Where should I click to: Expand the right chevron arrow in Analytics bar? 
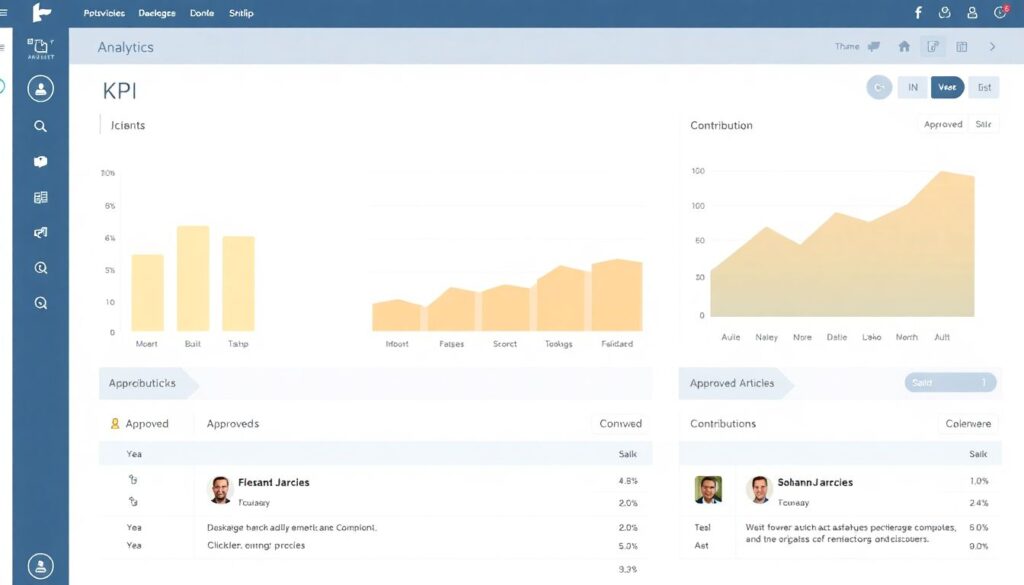click(x=992, y=47)
